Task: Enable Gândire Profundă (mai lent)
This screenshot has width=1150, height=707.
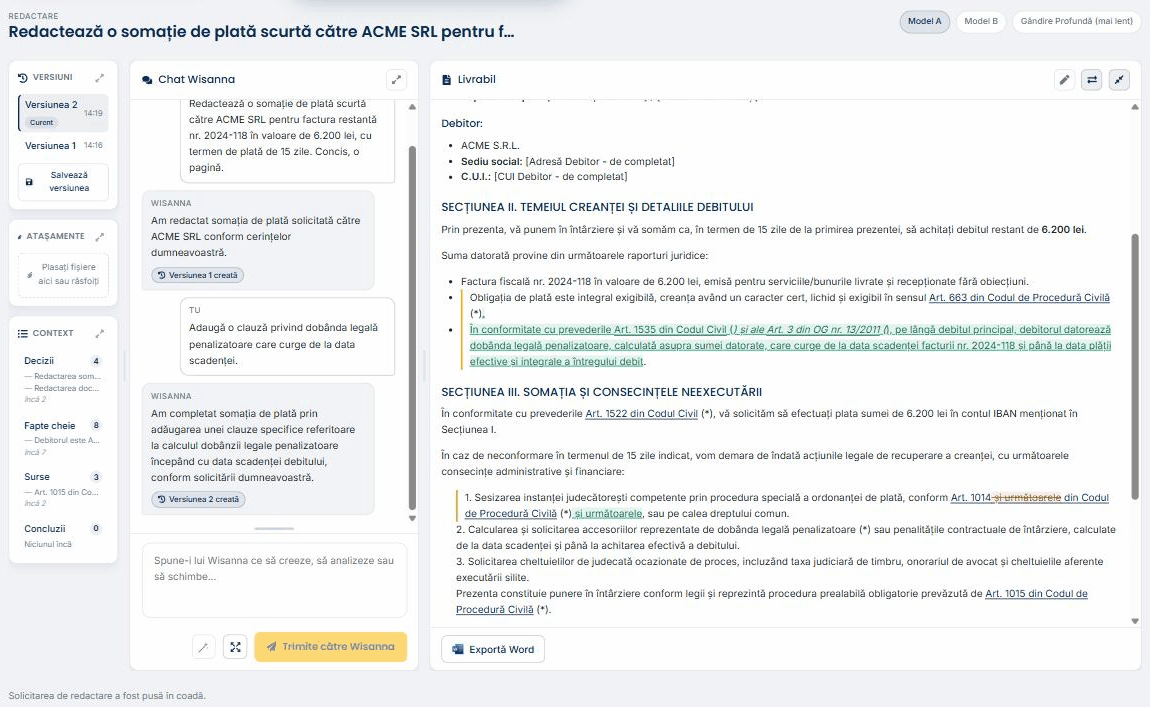Action: coord(1077,21)
